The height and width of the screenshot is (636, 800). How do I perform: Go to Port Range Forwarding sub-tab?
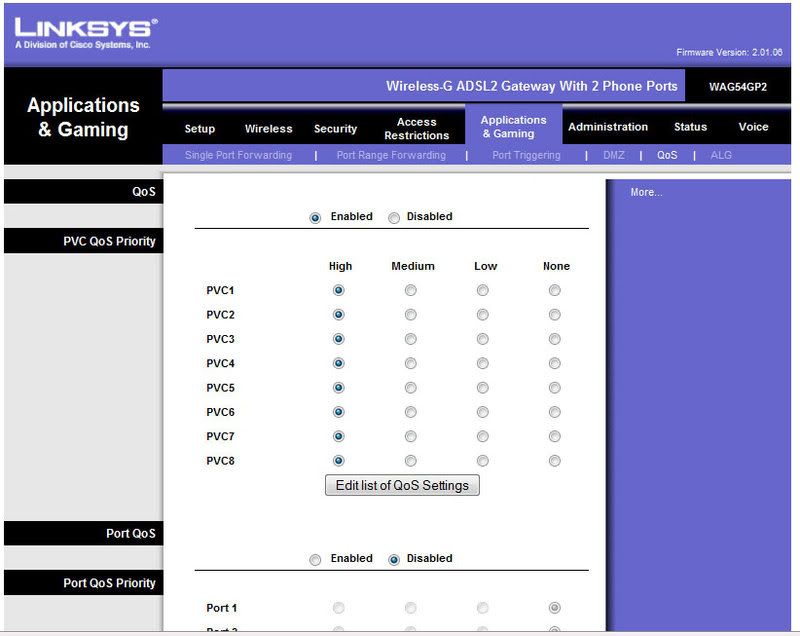(x=391, y=155)
